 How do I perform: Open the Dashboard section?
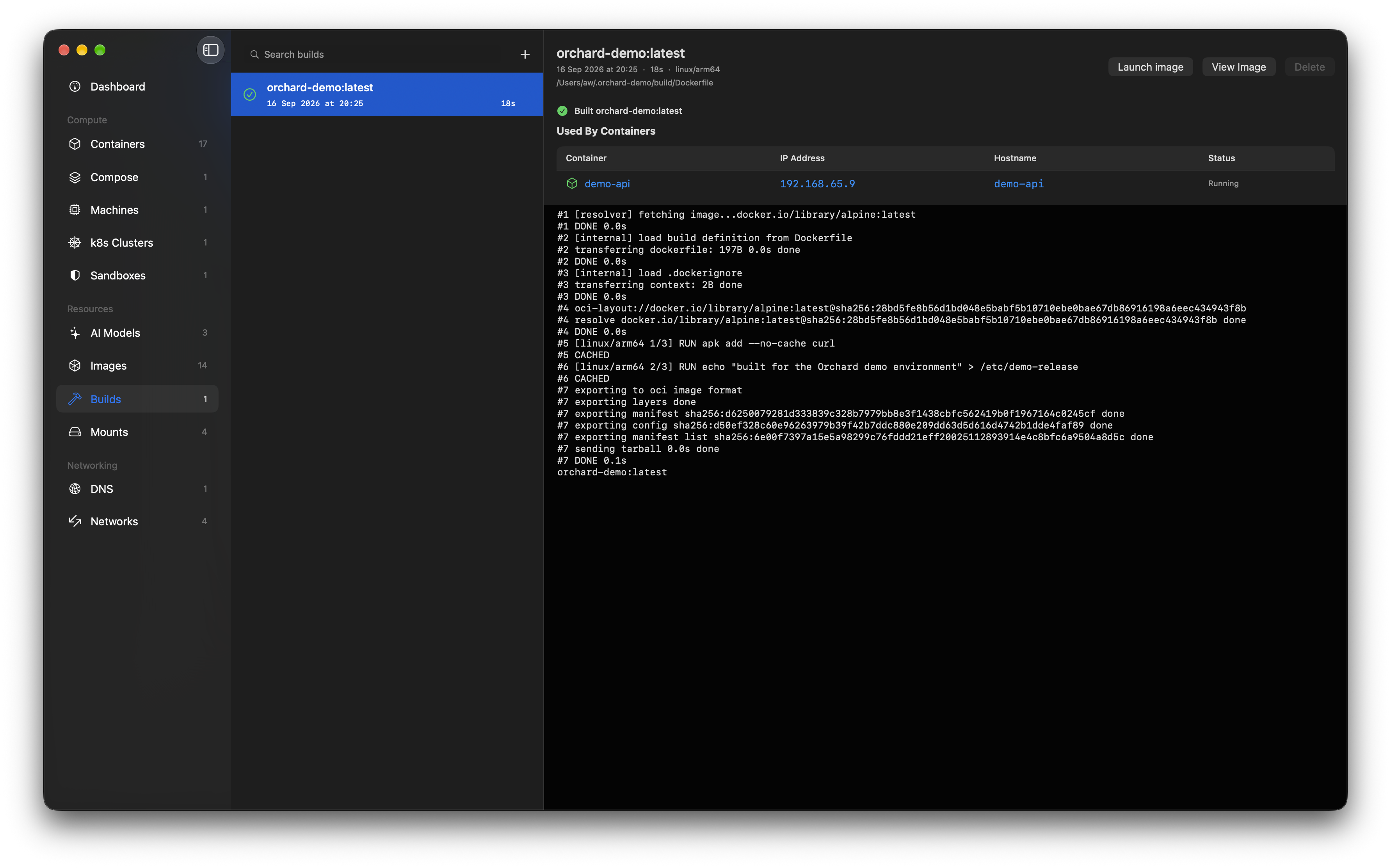point(137,87)
